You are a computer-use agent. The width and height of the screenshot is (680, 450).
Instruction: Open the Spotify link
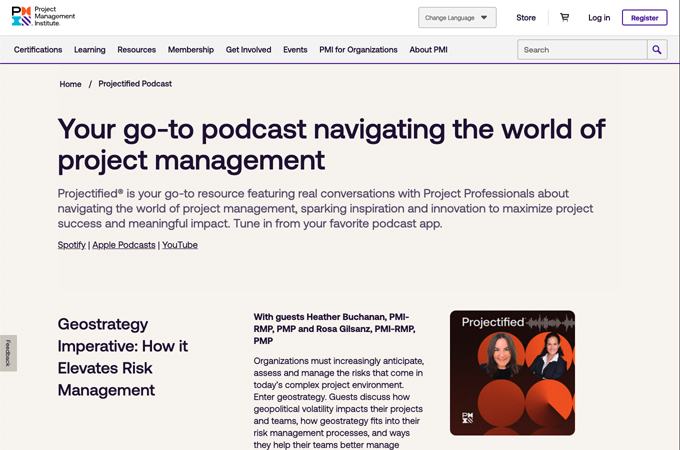point(72,245)
